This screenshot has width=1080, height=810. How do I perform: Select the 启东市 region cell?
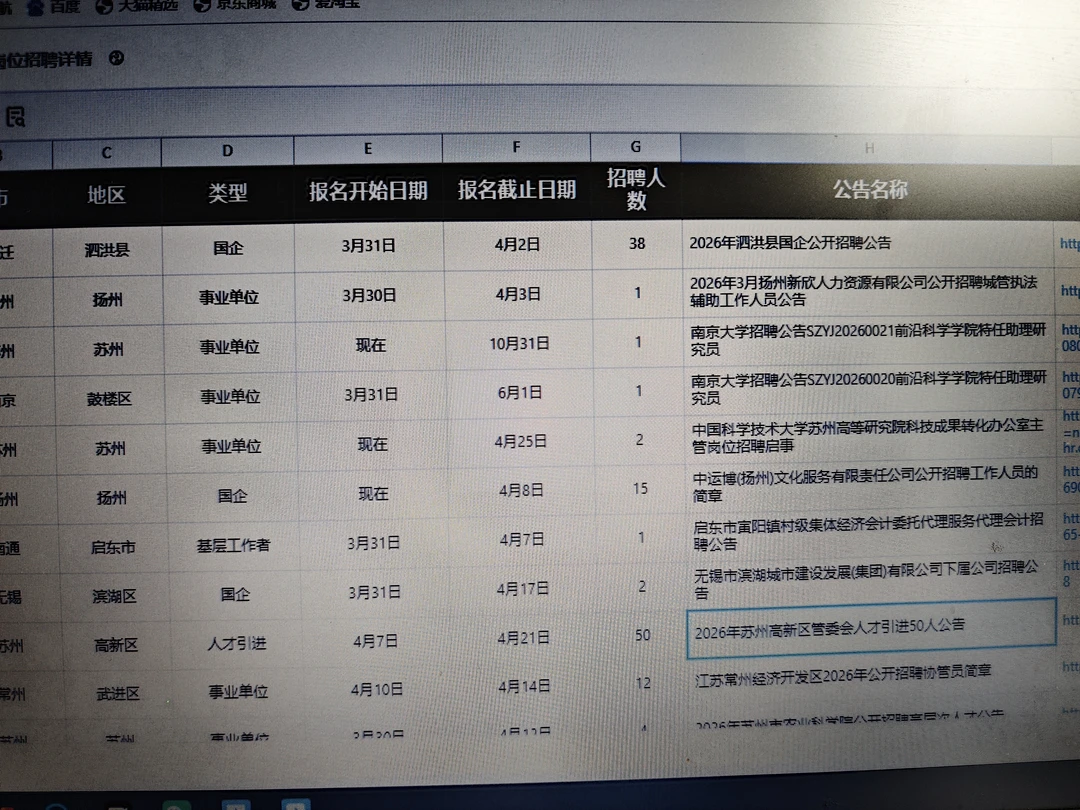click(x=113, y=548)
